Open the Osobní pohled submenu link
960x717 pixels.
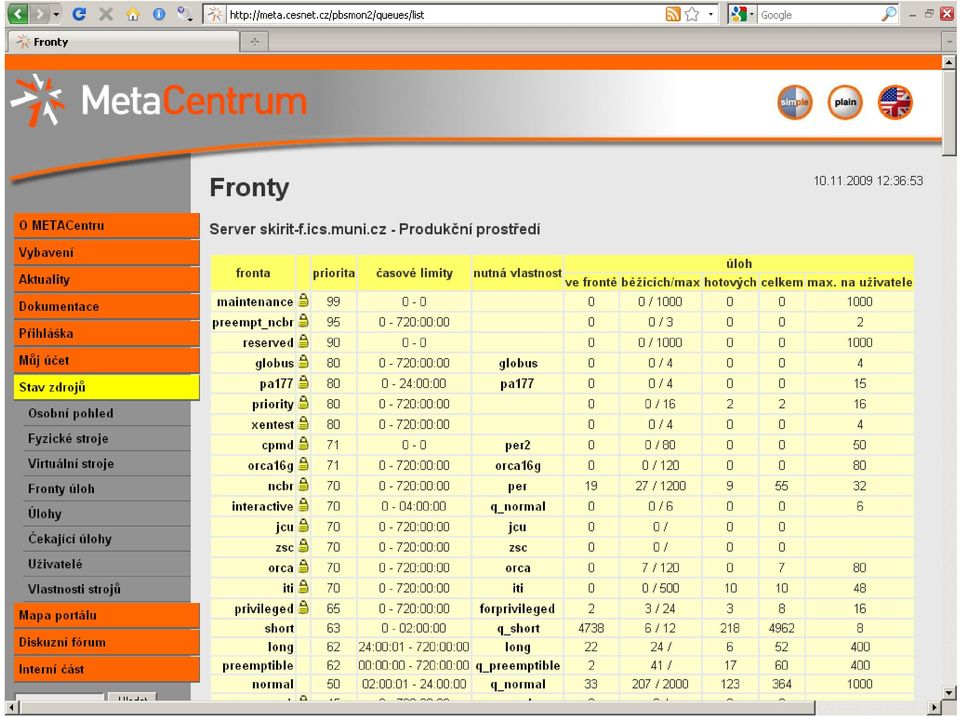click(x=70, y=413)
